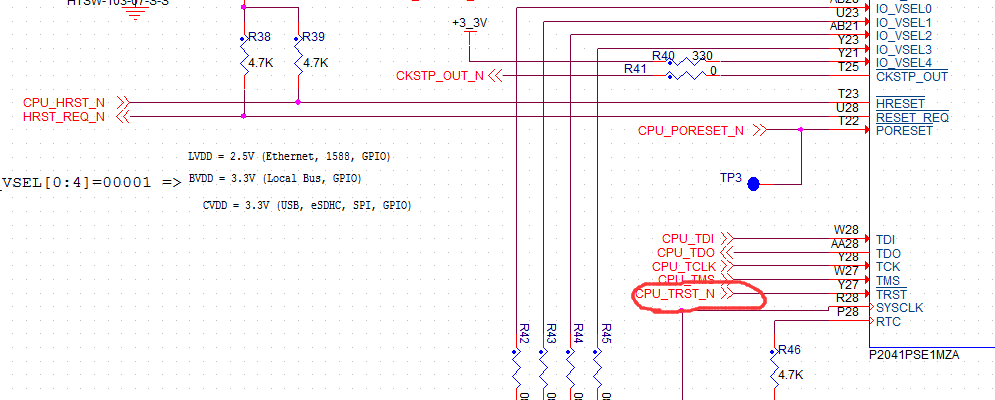Click the CKSTP_OUT_N off-page connector arrow

click(494, 76)
